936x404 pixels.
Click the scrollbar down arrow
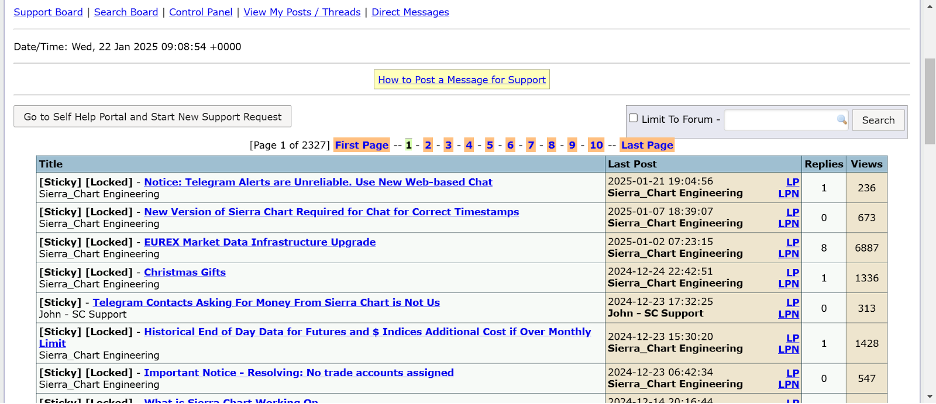930,397
